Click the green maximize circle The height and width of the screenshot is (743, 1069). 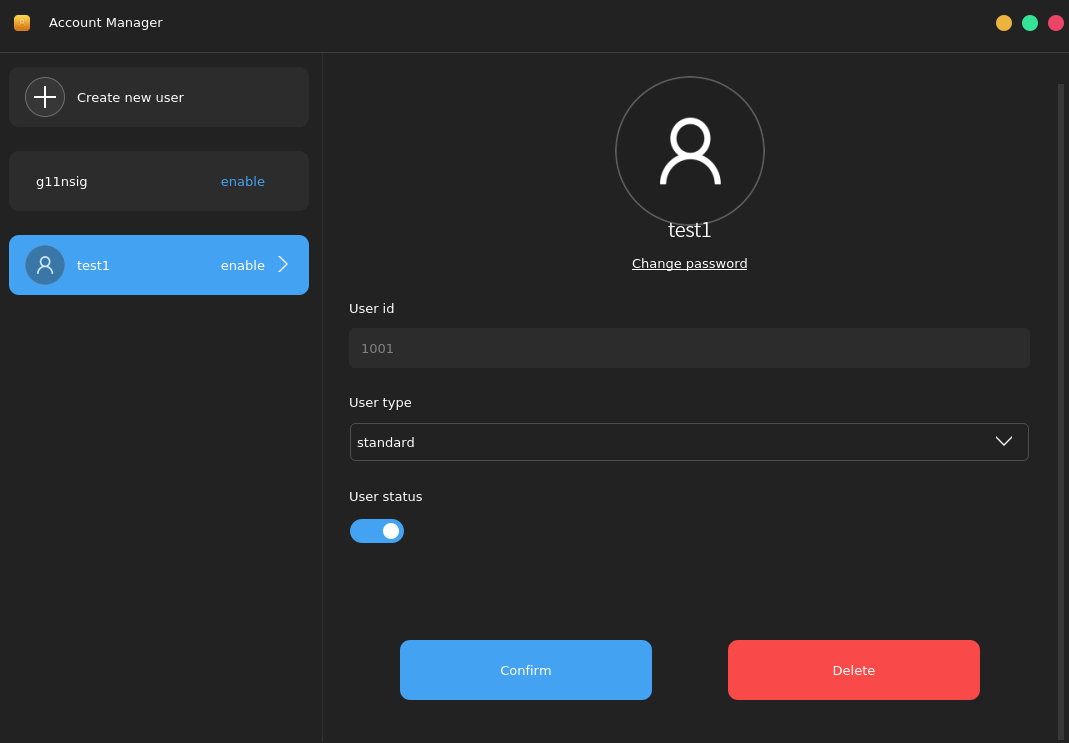point(1030,22)
